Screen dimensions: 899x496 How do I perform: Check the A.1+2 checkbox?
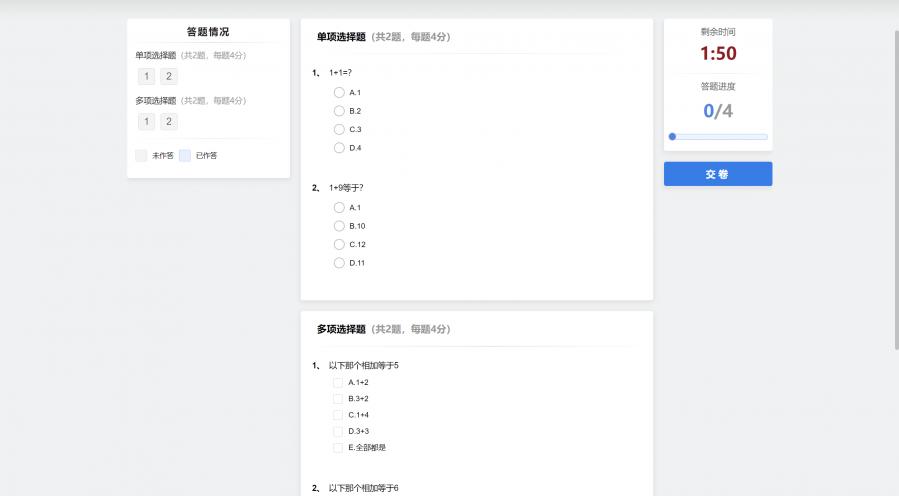click(x=338, y=382)
